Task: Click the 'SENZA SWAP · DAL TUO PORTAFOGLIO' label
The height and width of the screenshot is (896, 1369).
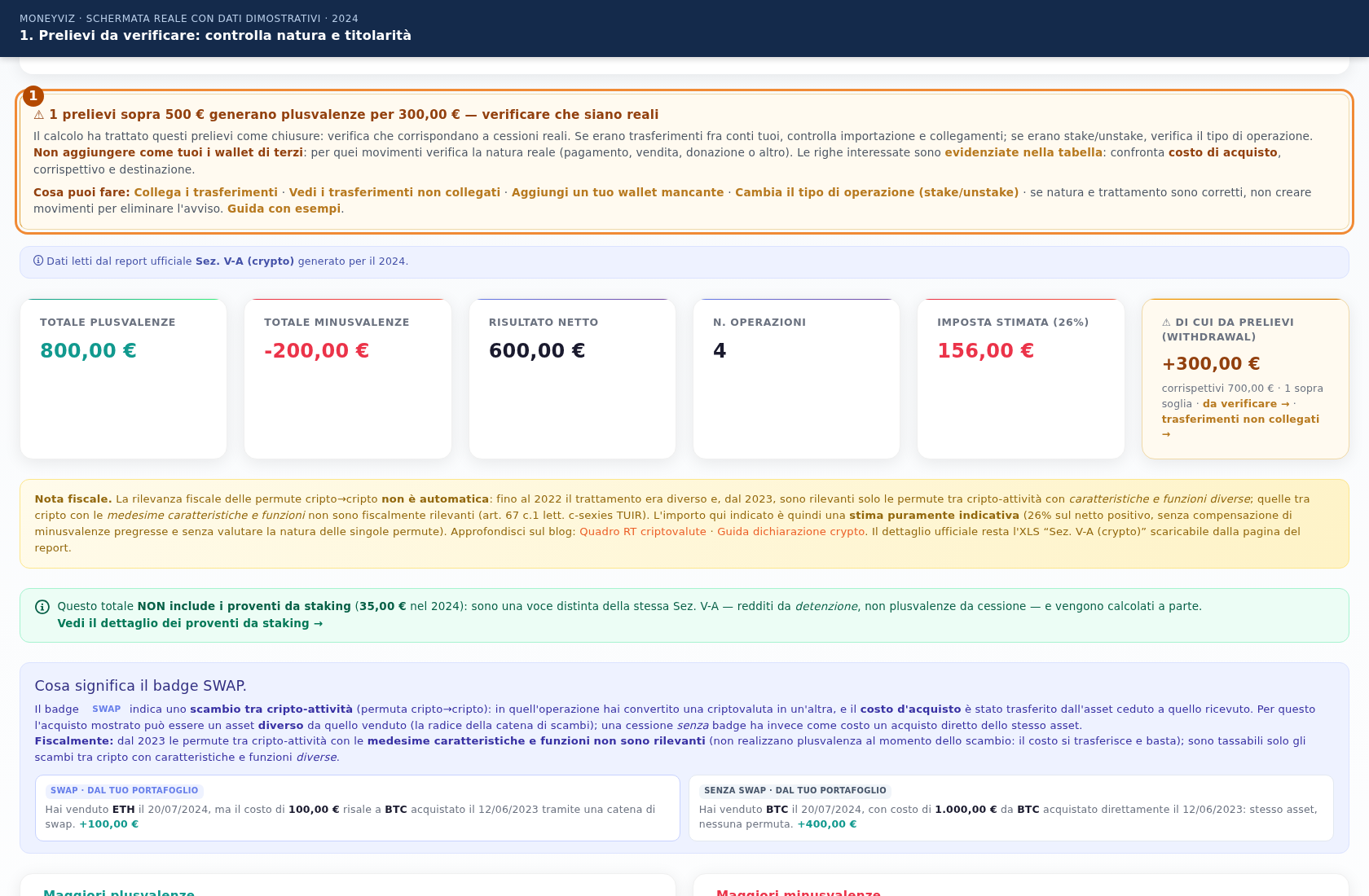Action: tap(795, 790)
